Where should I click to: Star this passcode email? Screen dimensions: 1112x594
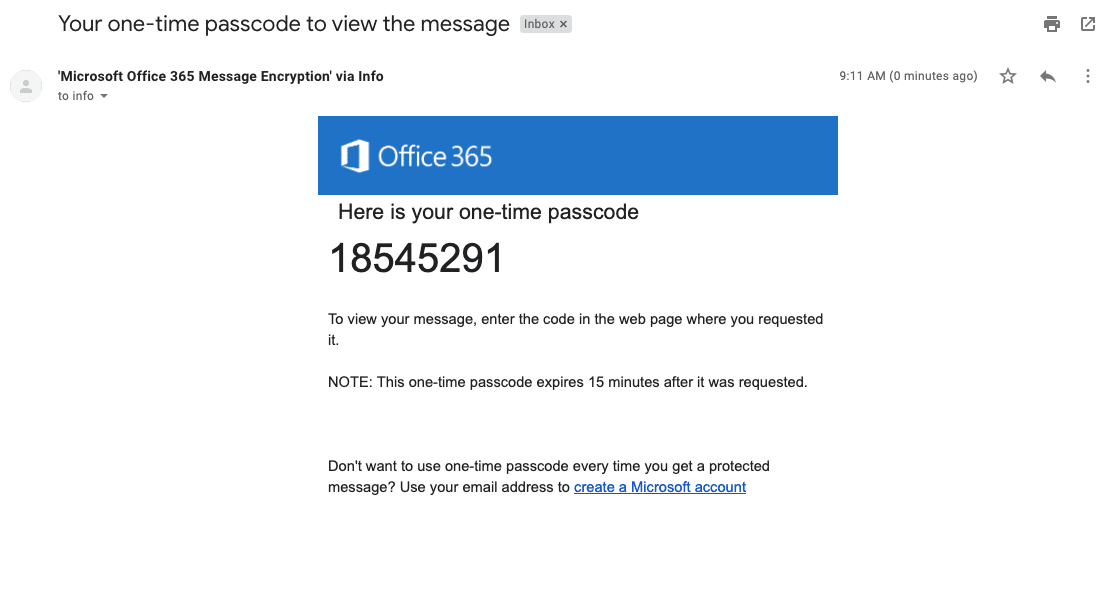pos(1008,76)
